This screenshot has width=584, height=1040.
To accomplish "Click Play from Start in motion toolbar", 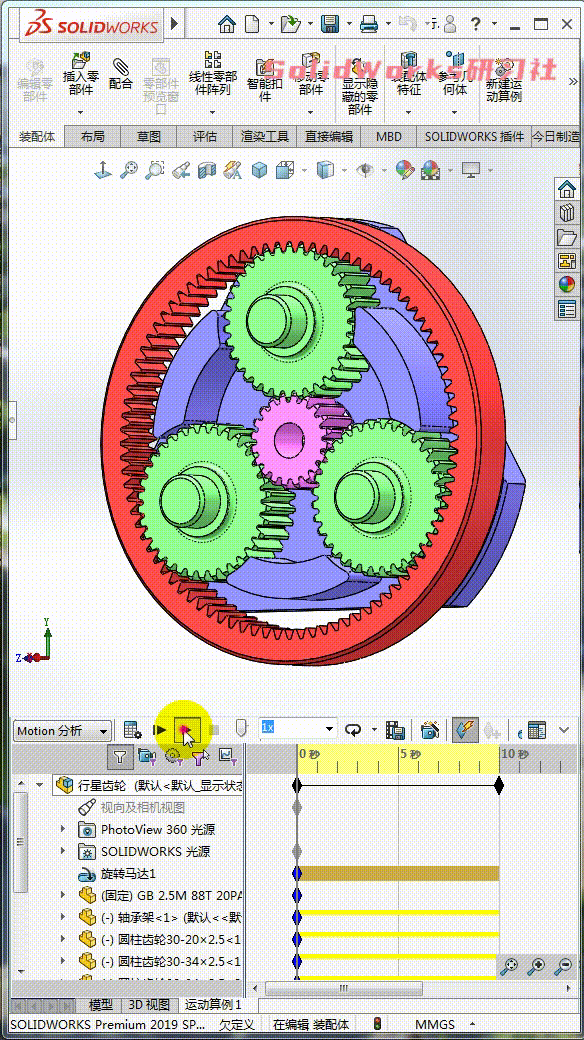I will (x=160, y=730).
